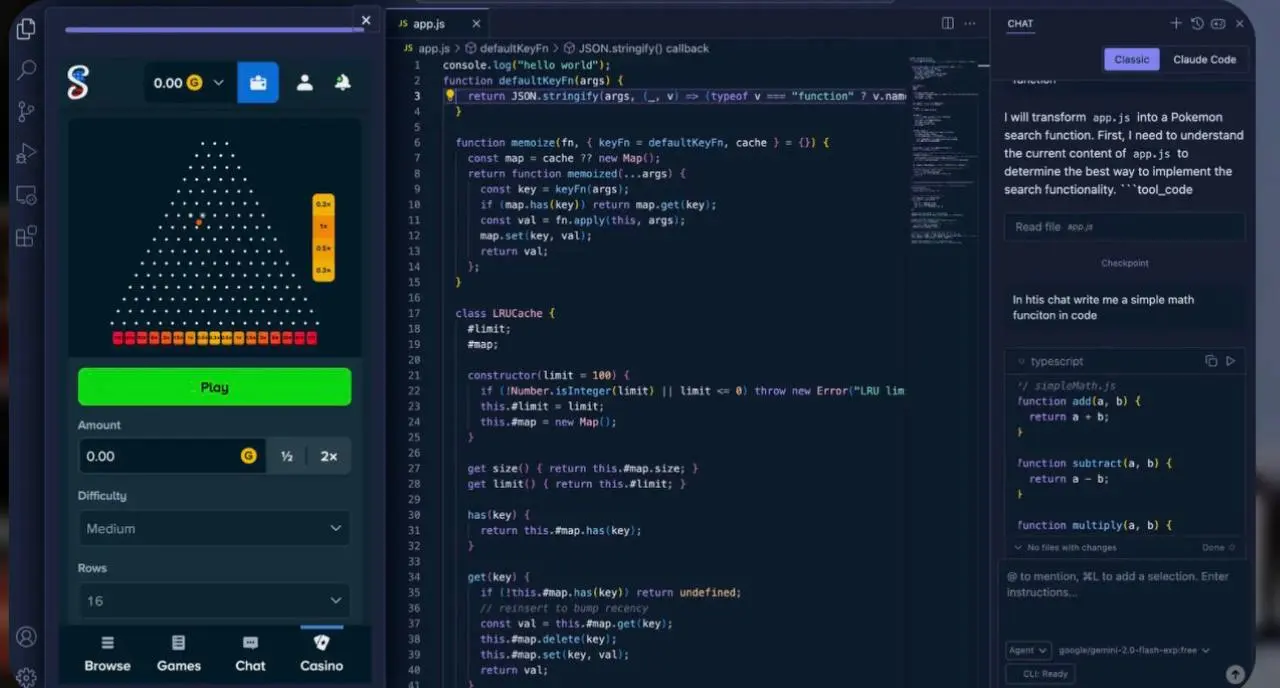1280x688 pixels.
Task: Go to the Games tab
Action: [179, 655]
